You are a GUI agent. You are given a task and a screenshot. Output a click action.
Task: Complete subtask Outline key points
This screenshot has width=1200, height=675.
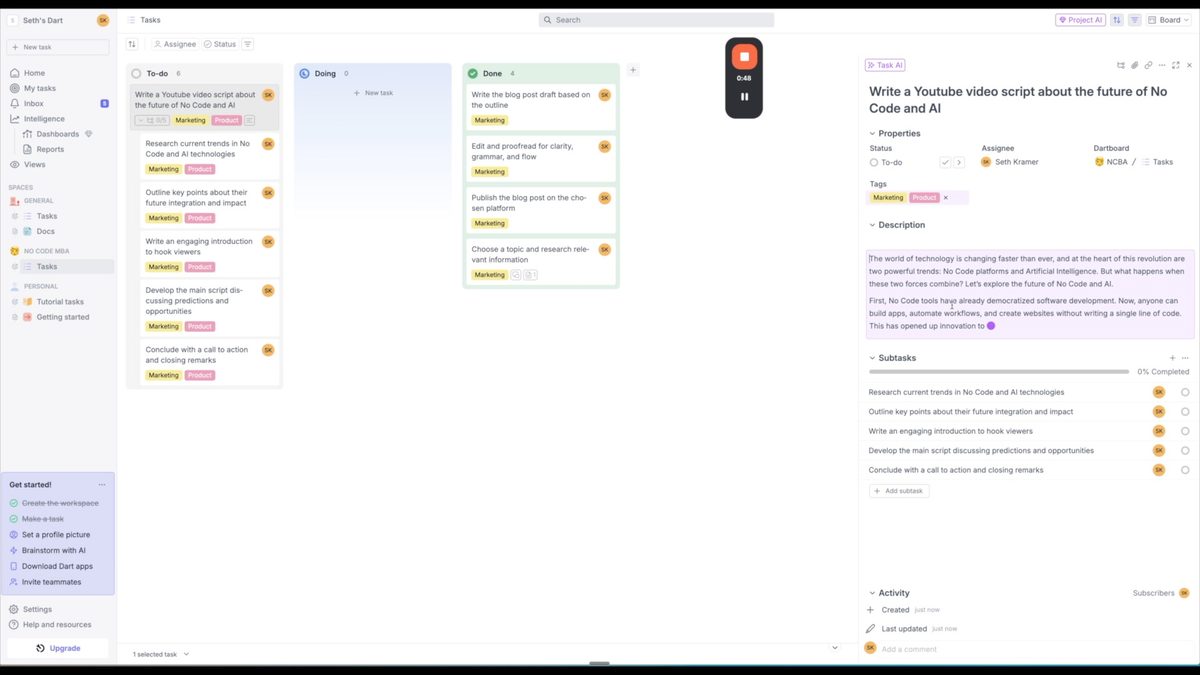pos(1185,412)
